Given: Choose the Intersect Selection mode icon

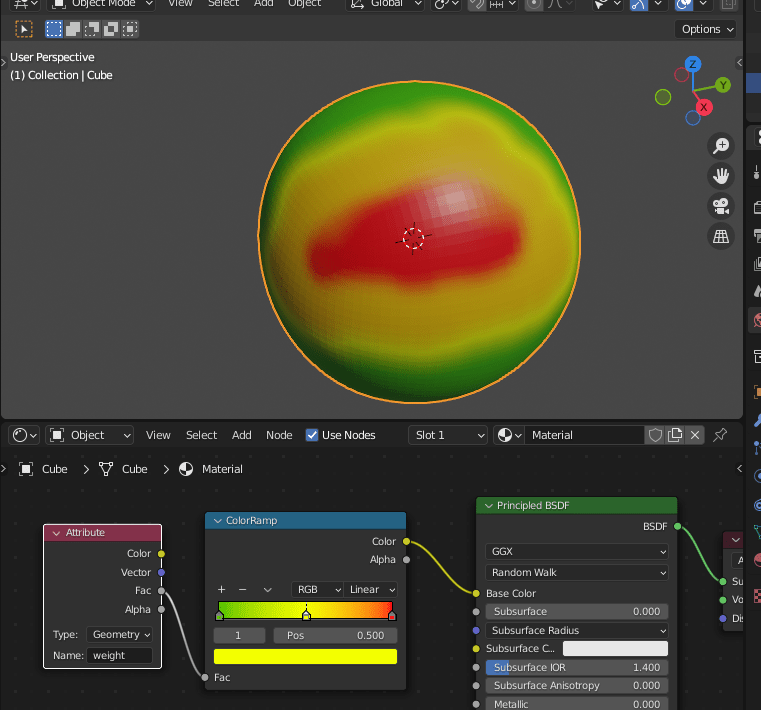Looking at the screenshot, I should pyautogui.click(x=130, y=29).
